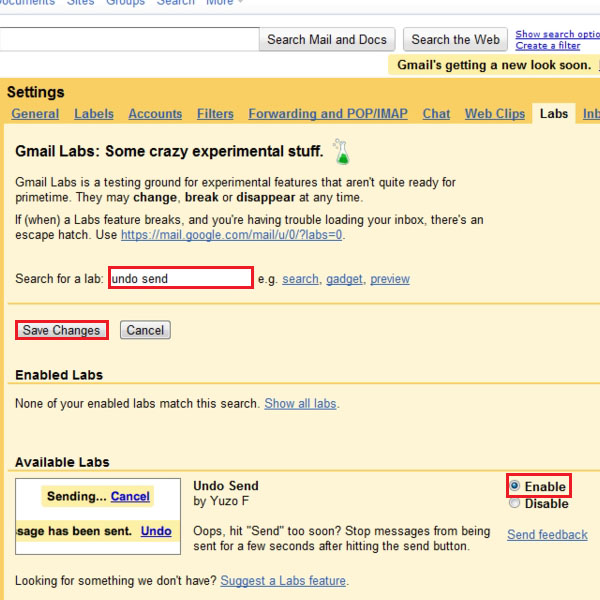Screen dimensions: 600x600
Task: Open the Labels settings tab
Action: [94, 114]
